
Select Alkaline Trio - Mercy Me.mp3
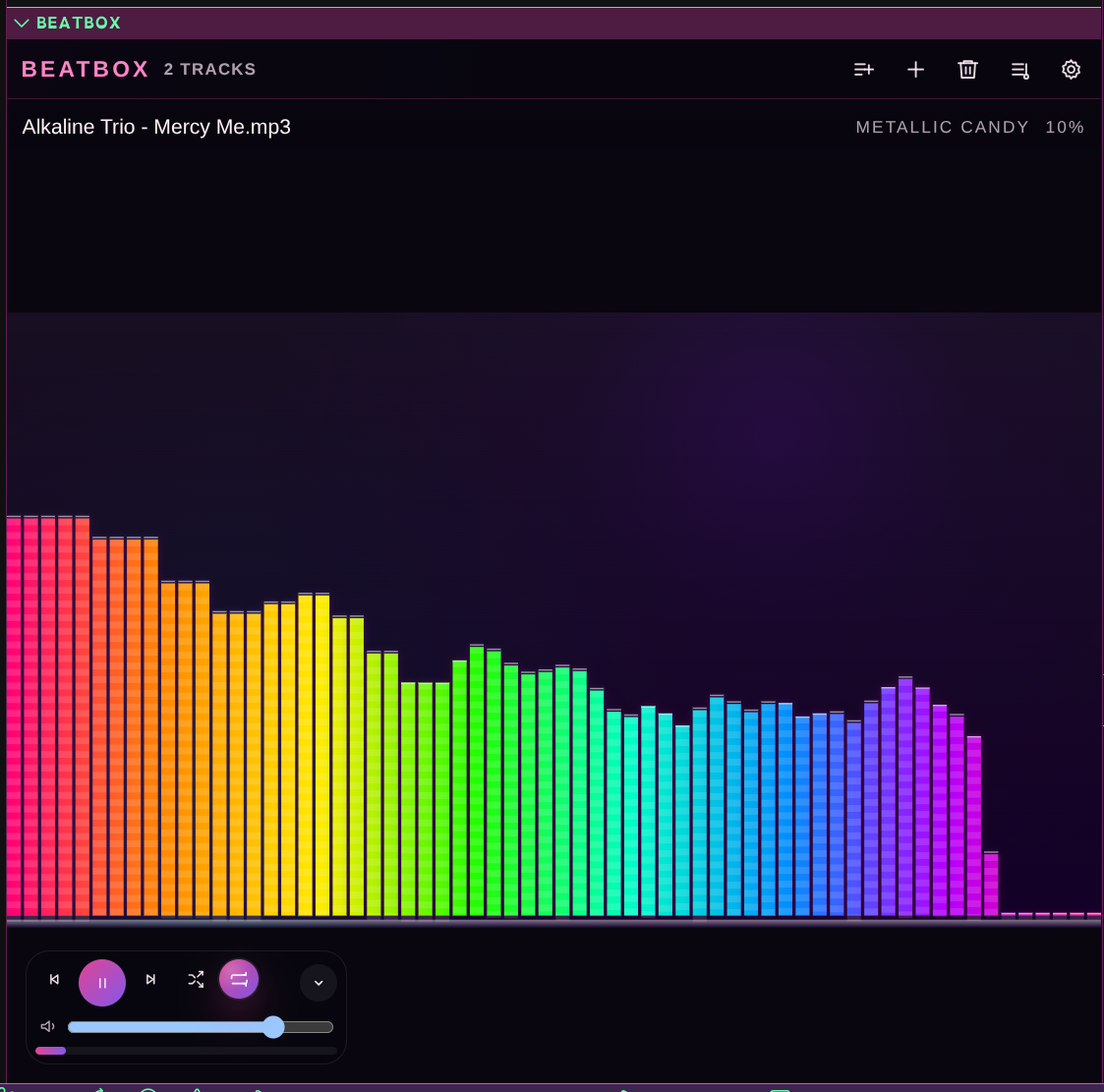pyautogui.click(x=156, y=127)
